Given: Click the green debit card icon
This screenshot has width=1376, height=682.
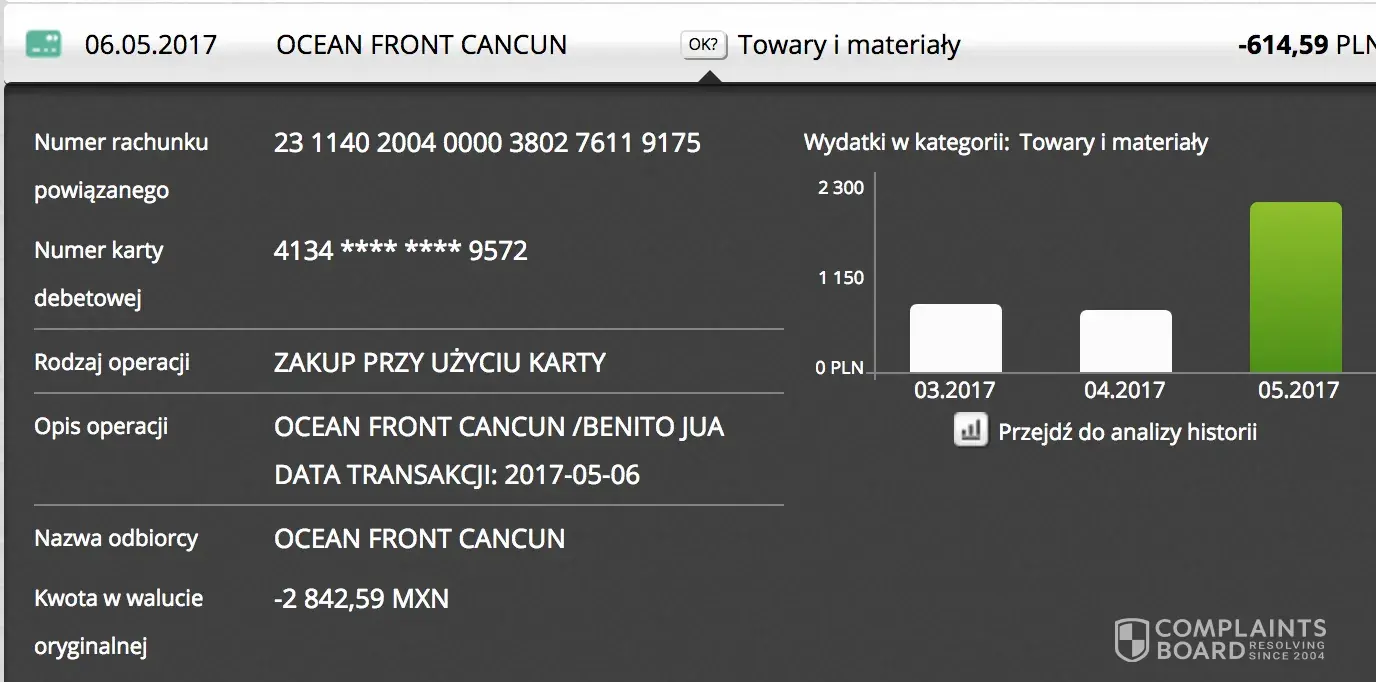Looking at the screenshot, I should pyautogui.click(x=43, y=44).
